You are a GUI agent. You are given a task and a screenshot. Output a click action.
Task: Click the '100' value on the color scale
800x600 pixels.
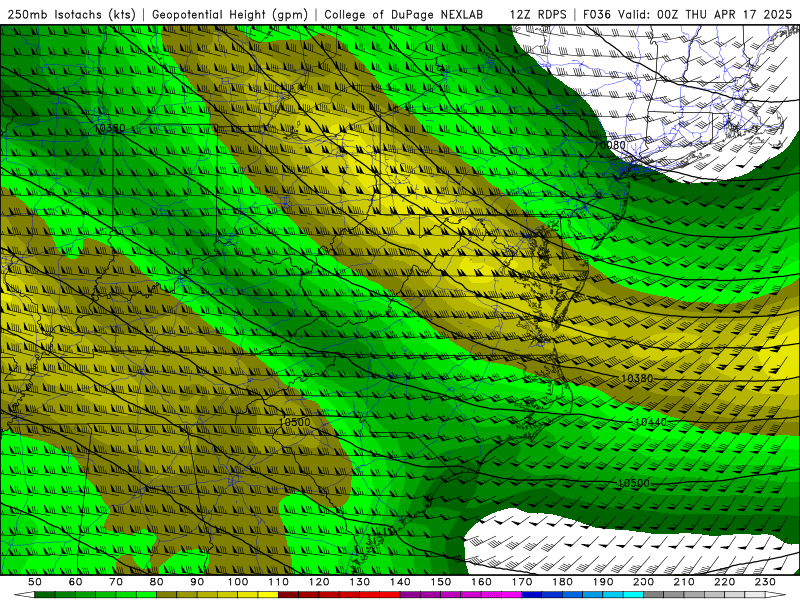tap(238, 582)
